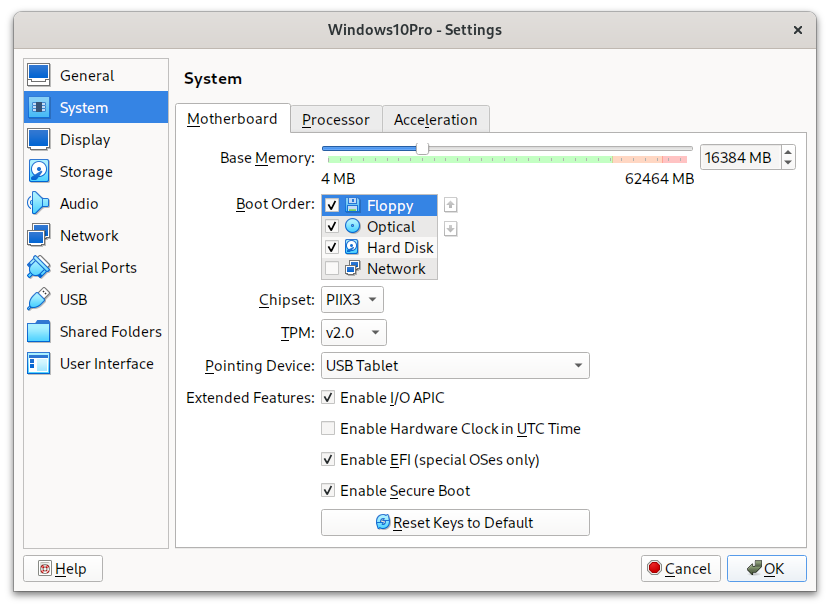Open the Chipset PIIX3 dropdown
Viewport: 830px width, 608px height.
(352, 300)
